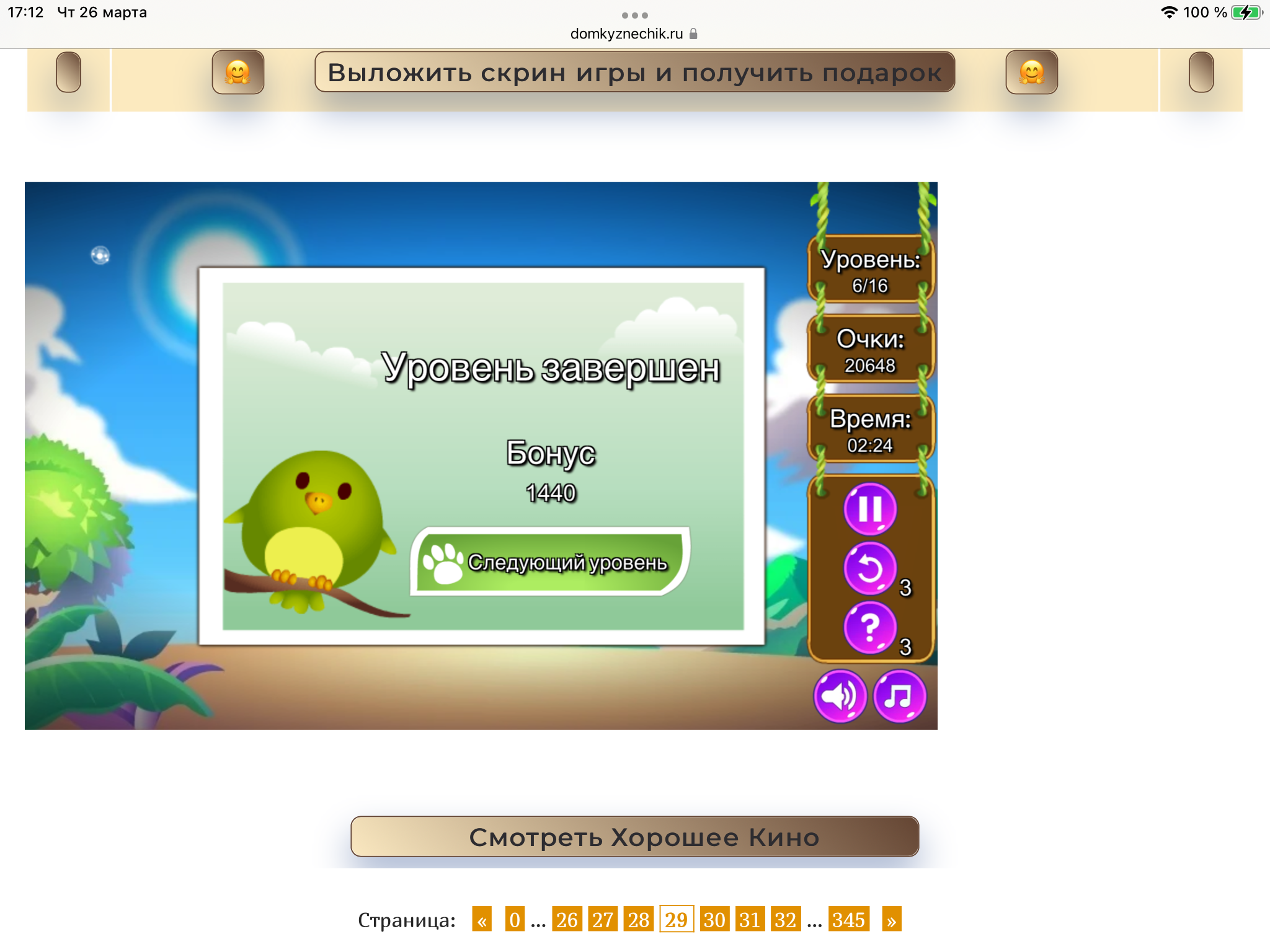Open "Смотреть Хорошее Кино" button
Viewport: 1270px width, 952px height.
tap(634, 837)
